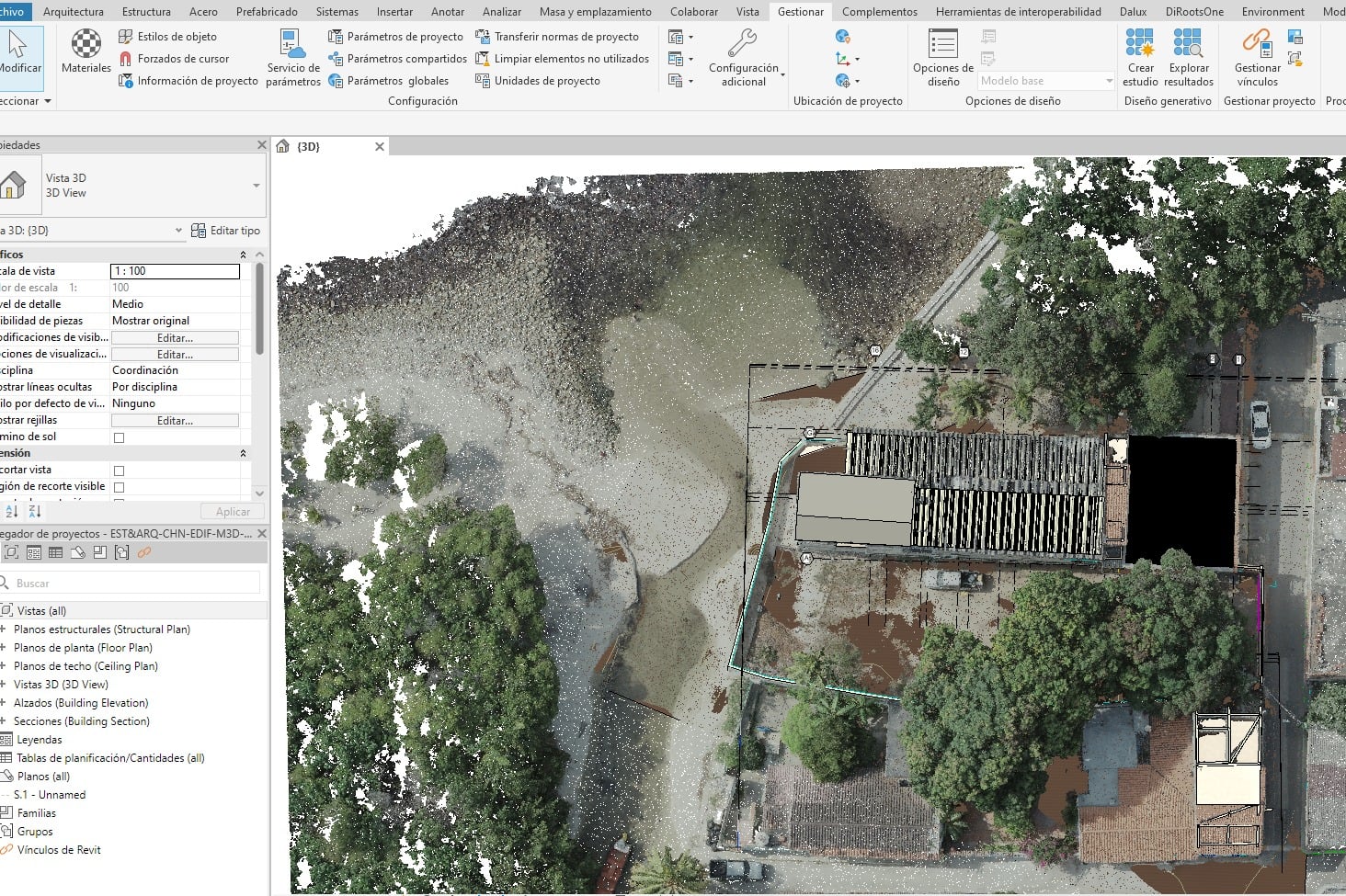Expand Secciones (Building Section)
The width and height of the screenshot is (1346, 896).
pos(4,721)
